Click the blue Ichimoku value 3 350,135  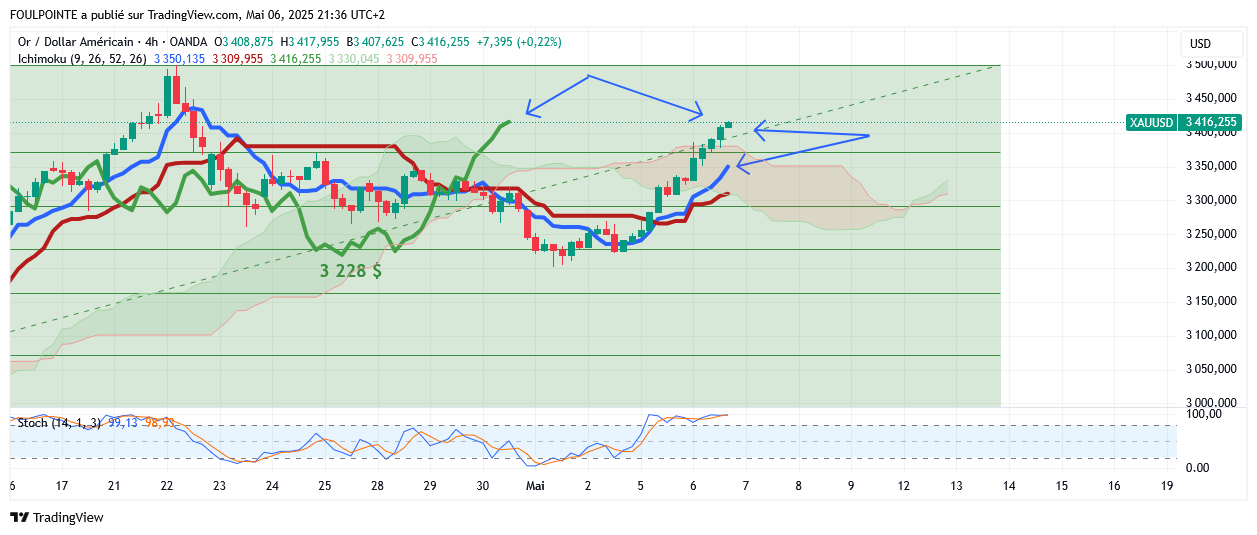click(179, 59)
